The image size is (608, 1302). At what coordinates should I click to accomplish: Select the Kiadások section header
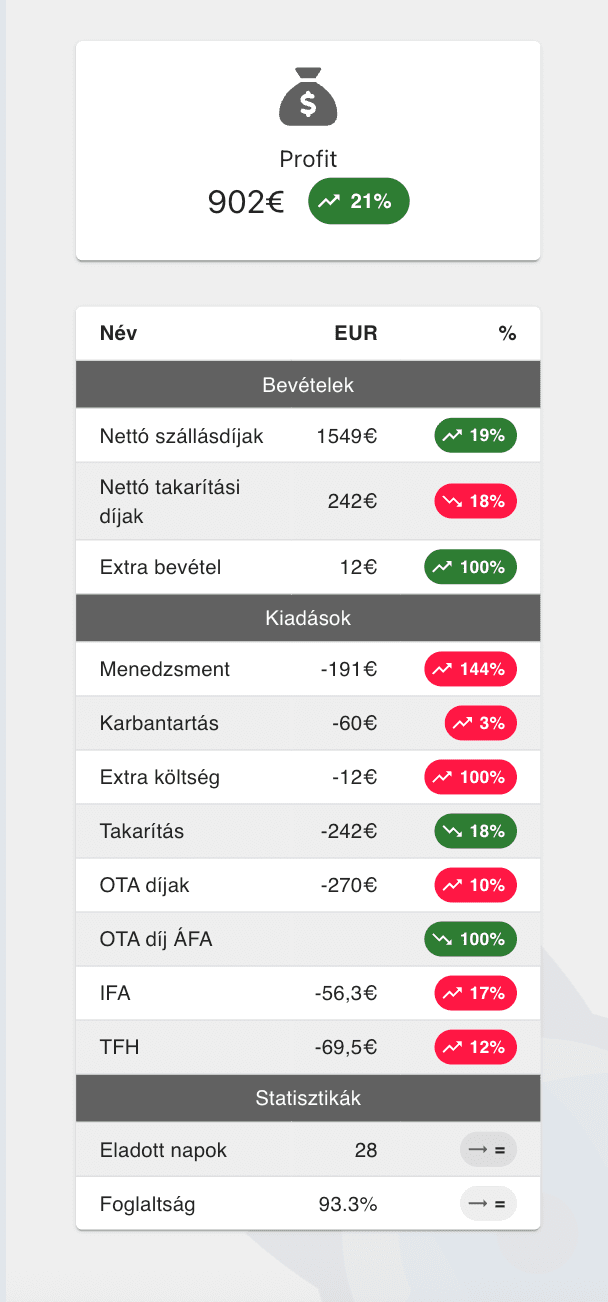click(308, 619)
